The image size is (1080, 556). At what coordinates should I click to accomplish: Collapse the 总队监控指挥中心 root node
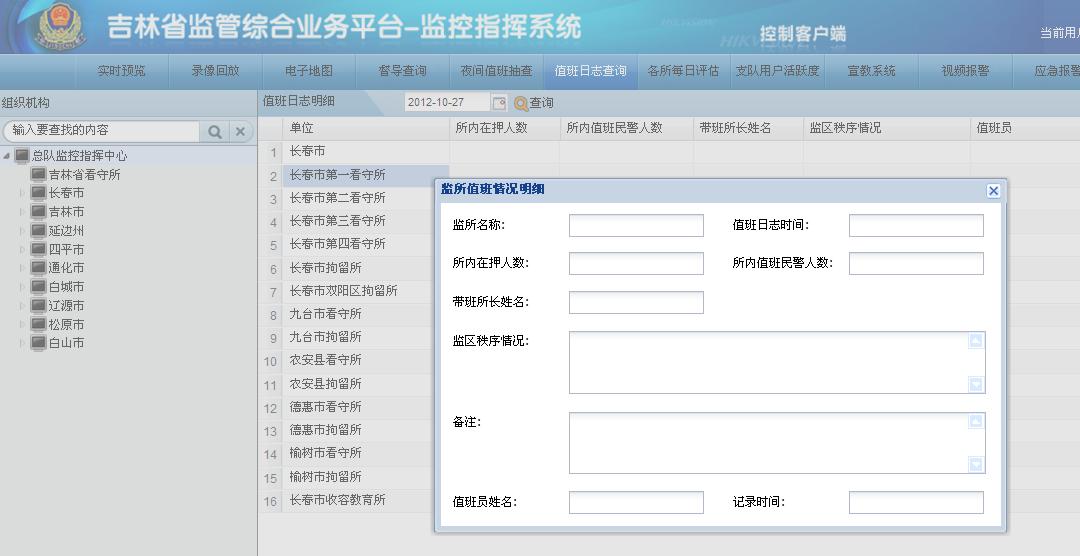pos(7,156)
